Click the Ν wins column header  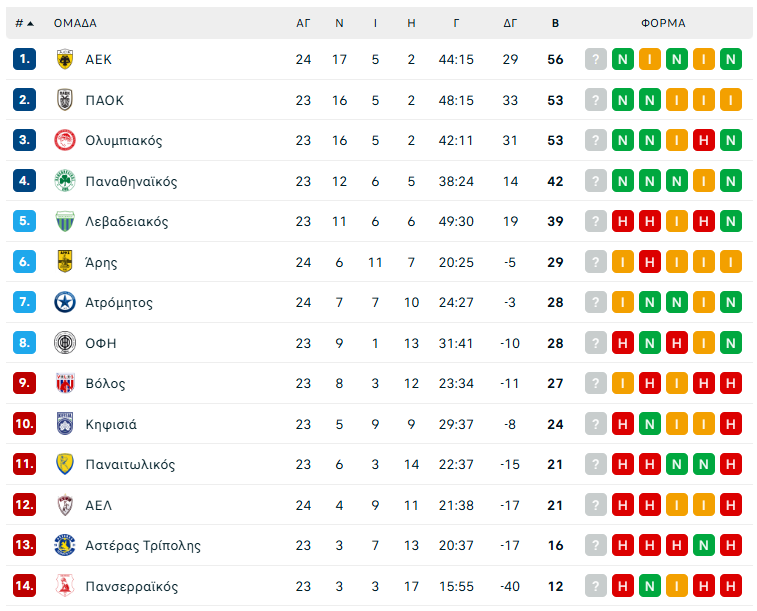pos(339,23)
